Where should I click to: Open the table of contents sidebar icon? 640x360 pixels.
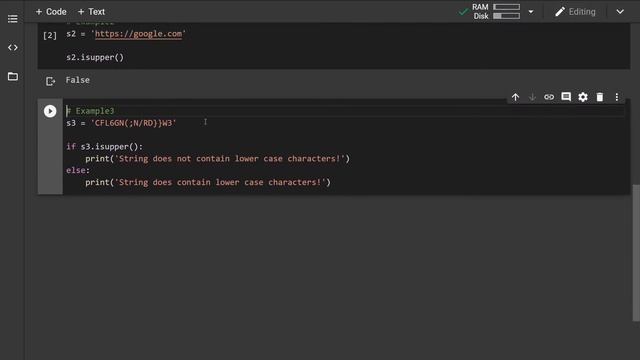coord(13,19)
